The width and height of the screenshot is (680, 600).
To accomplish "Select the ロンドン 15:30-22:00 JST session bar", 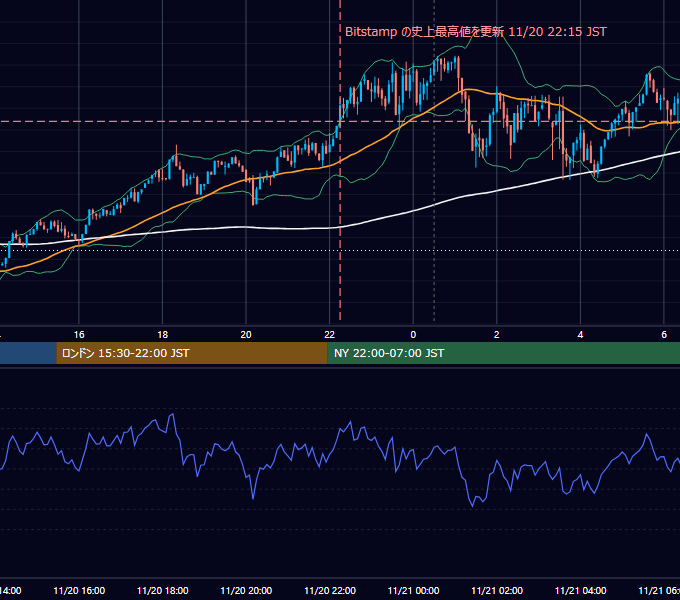I will click(192, 353).
